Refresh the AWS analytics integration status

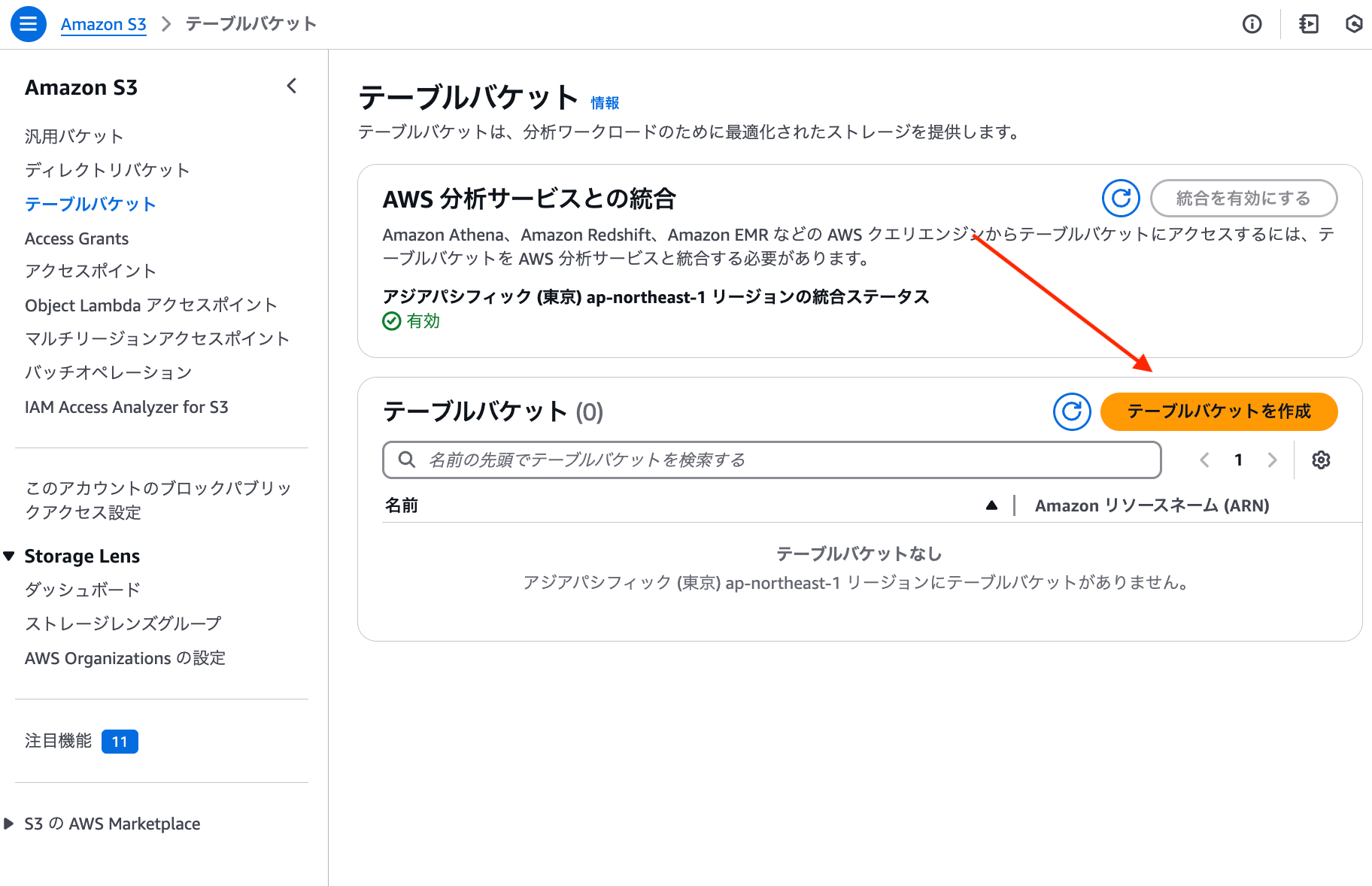coord(1121,199)
